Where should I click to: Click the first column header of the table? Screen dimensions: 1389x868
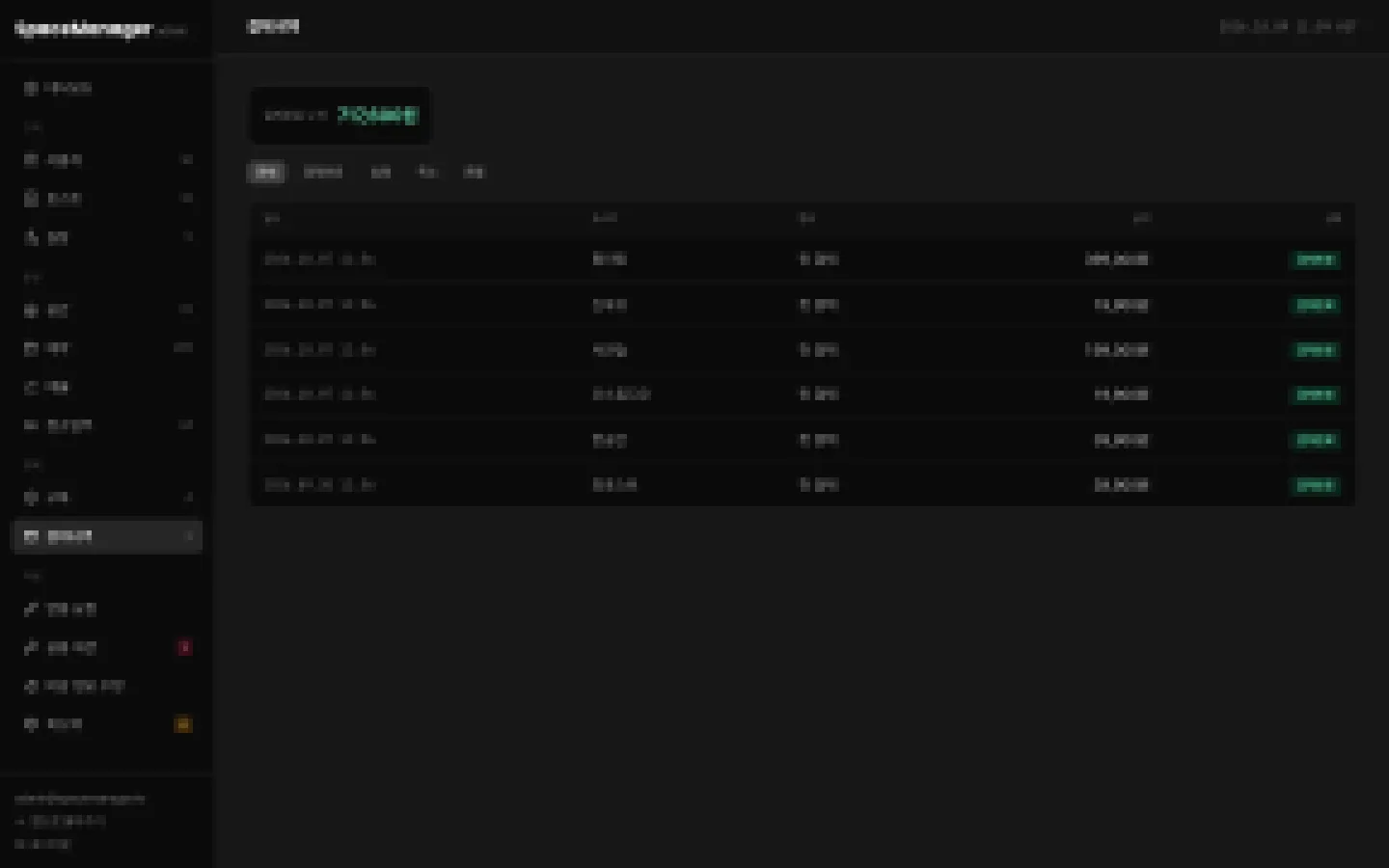pos(272,219)
